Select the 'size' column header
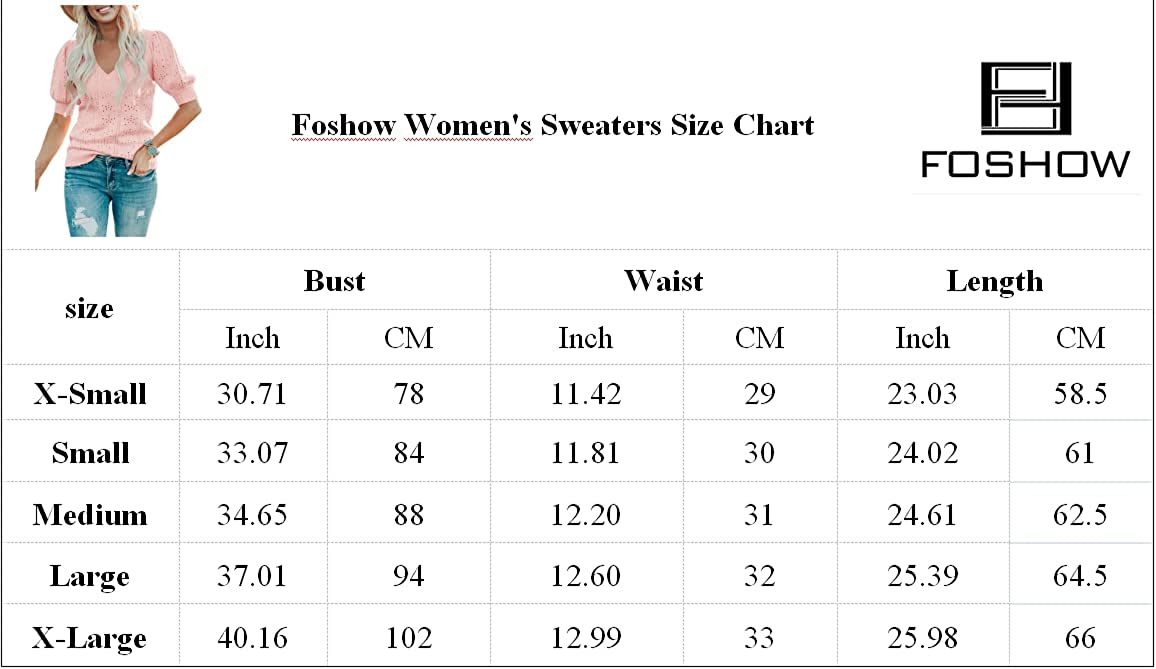Viewport: 1156px width, 669px height. [89, 309]
